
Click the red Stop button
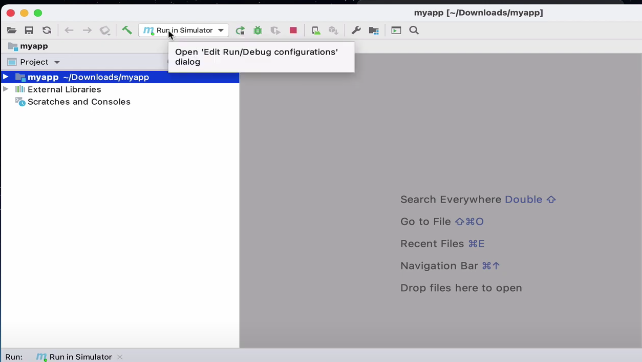pos(293,30)
